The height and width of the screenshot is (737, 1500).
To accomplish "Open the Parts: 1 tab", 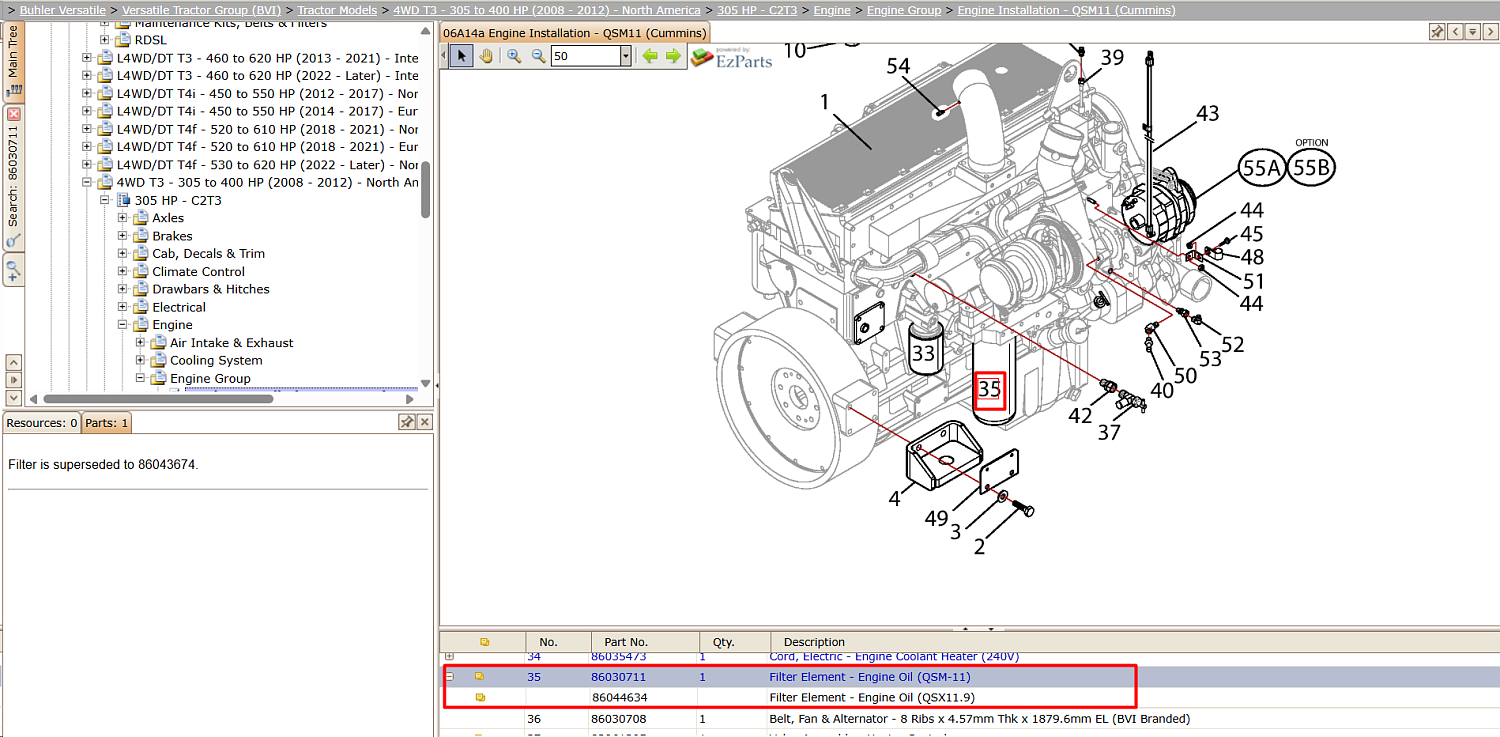I will 106,423.
